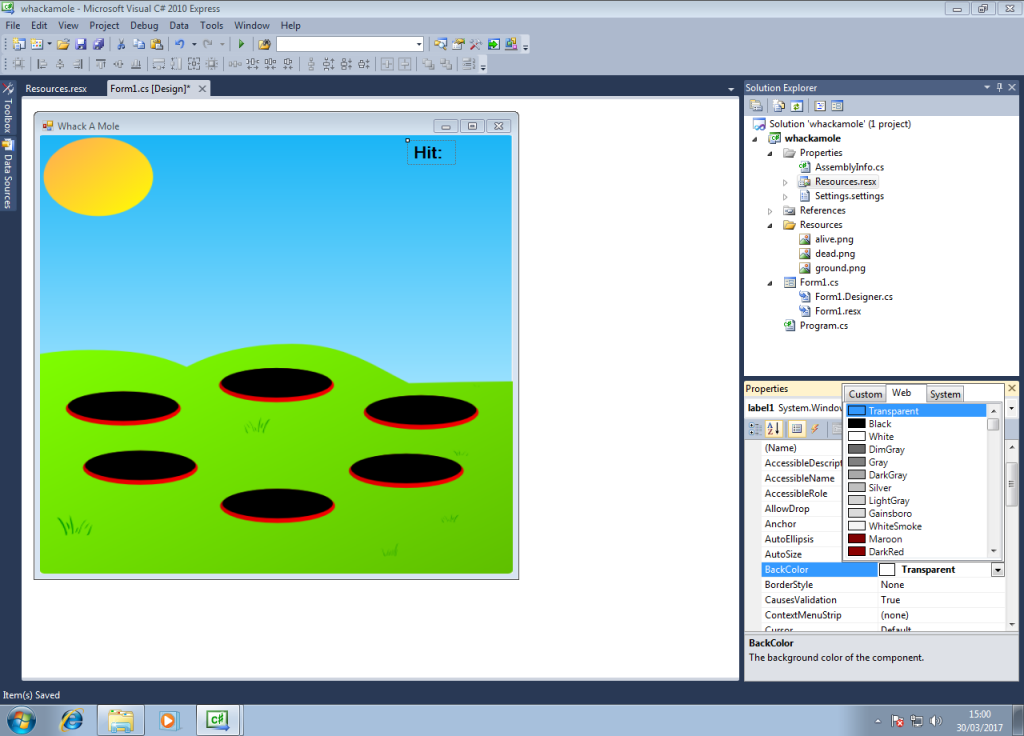Click the Open File folder icon
Screen dimensions: 1024x736
click(63, 44)
